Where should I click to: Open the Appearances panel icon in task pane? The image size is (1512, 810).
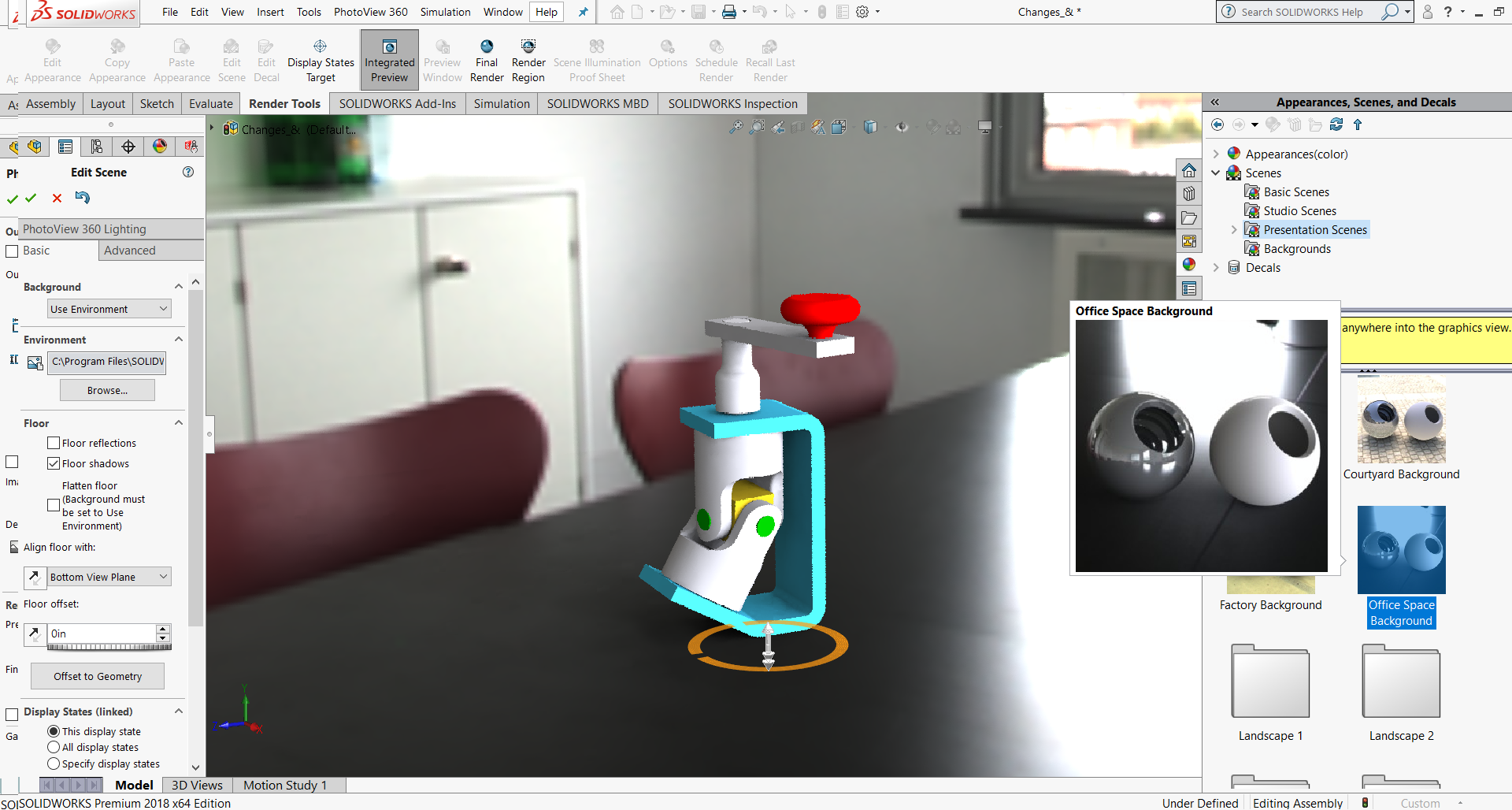pos(1189,265)
